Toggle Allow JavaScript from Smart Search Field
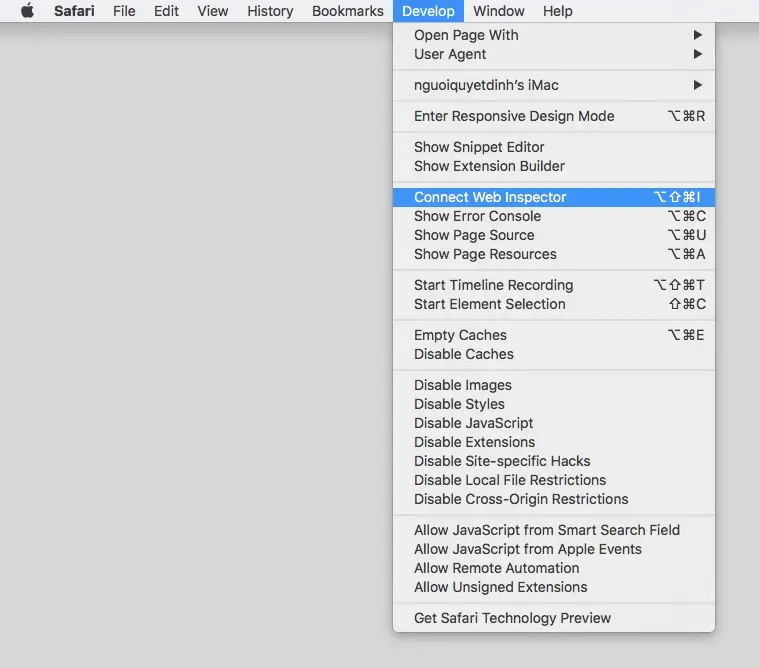The image size is (759, 668). pos(554,530)
